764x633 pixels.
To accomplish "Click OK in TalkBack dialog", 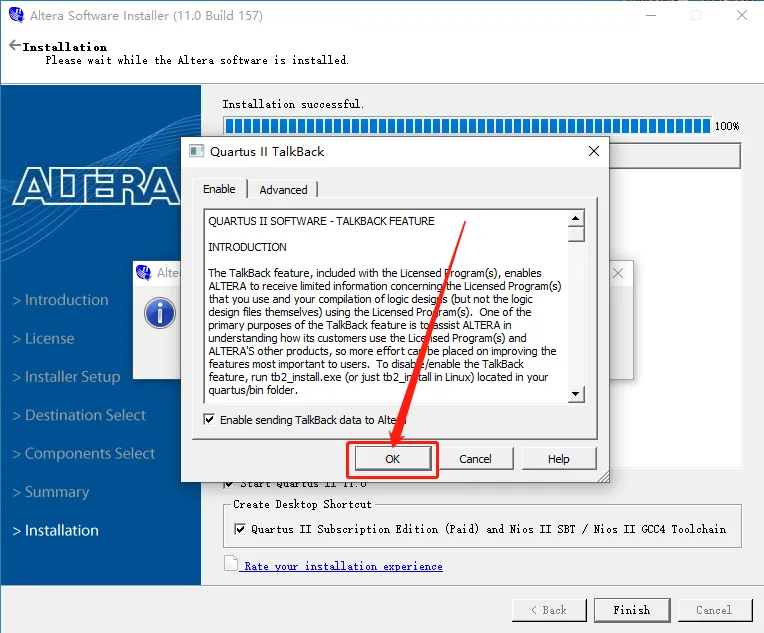I will click(393, 459).
